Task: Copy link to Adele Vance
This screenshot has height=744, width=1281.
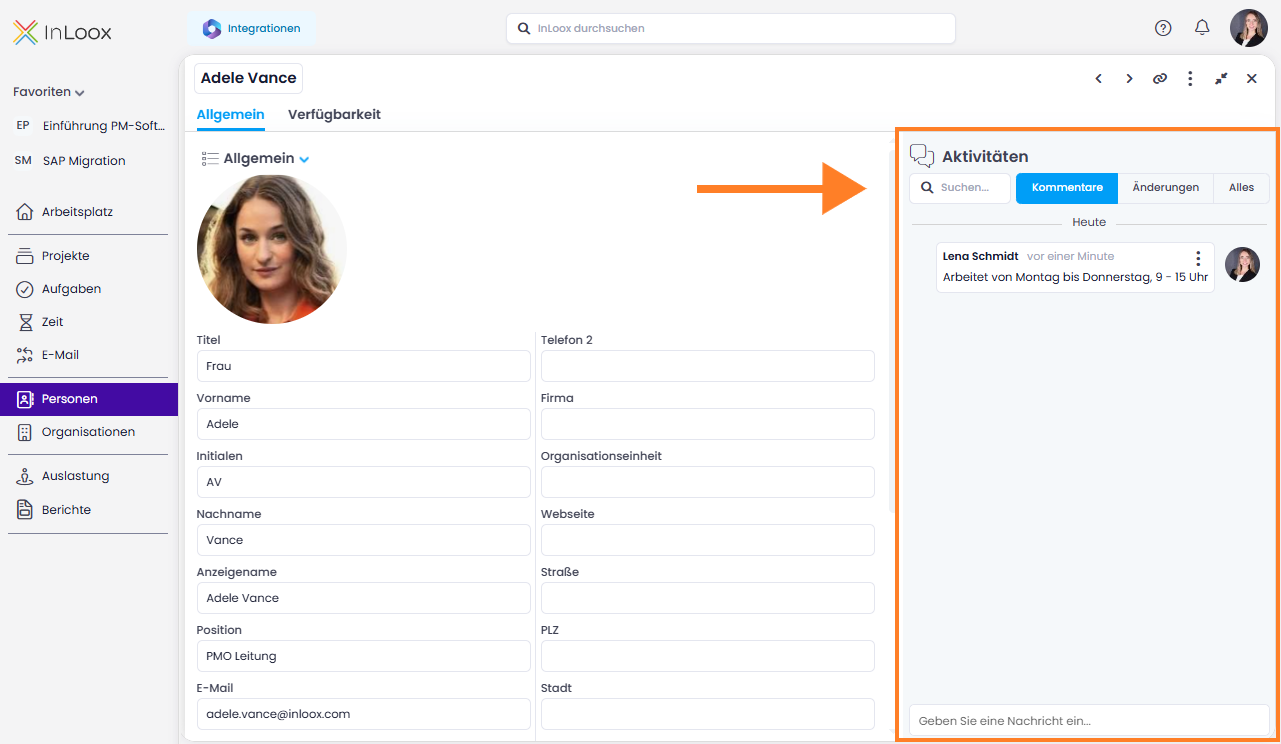Action: (x=1160, y=78)
